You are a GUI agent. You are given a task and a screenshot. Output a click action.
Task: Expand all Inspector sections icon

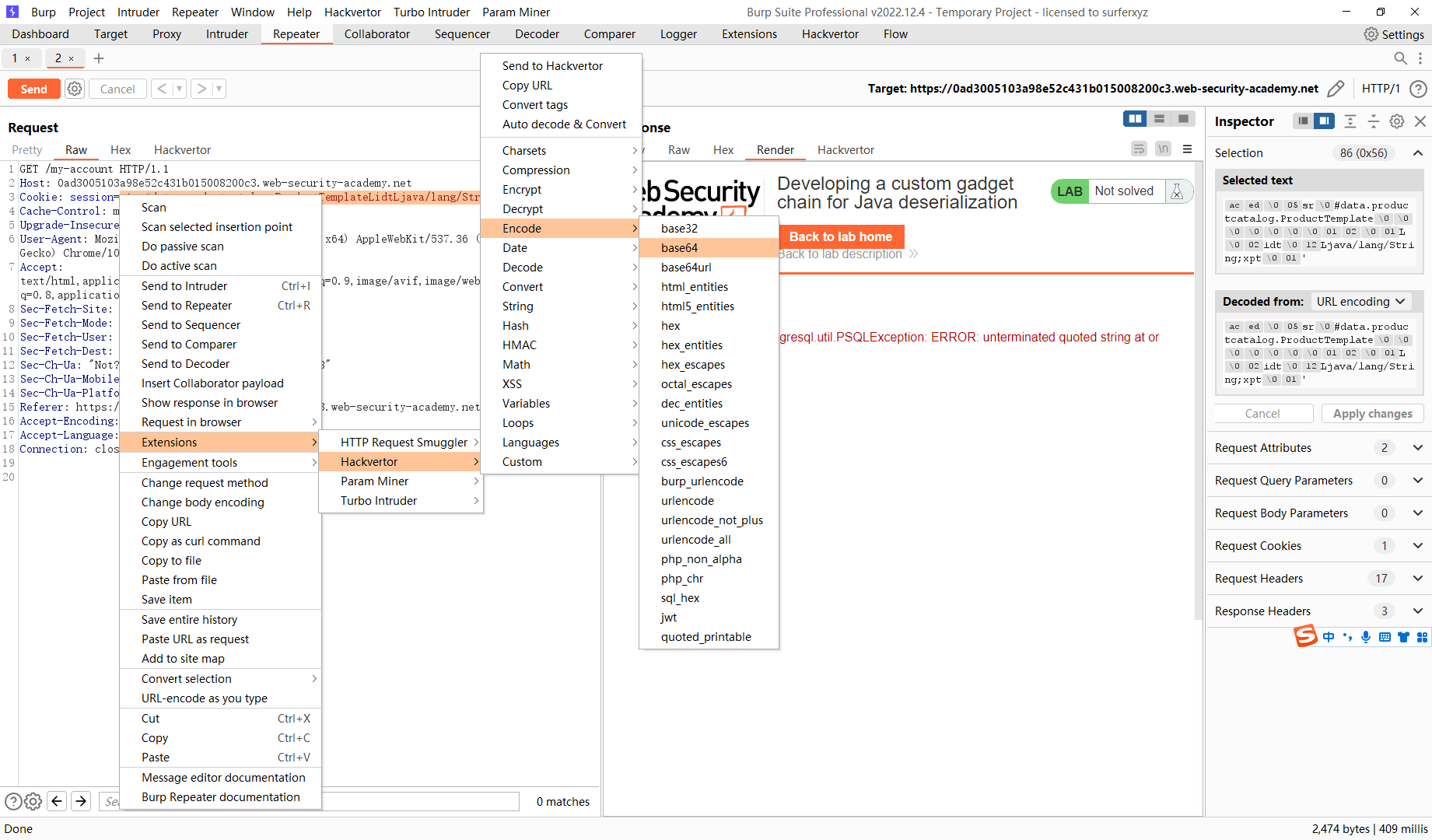[1350, 121]
